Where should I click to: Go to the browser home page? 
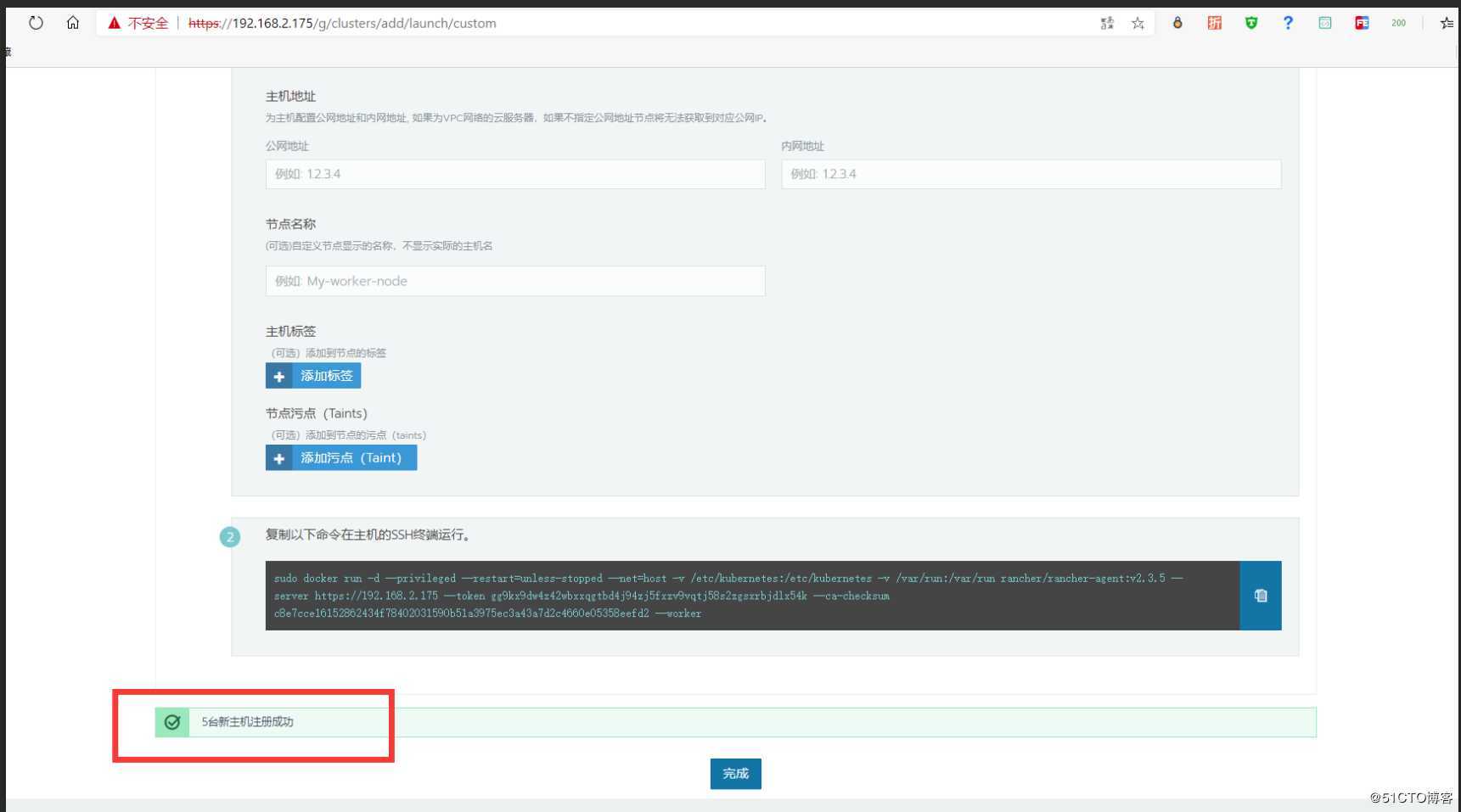[x=73, y=23]
